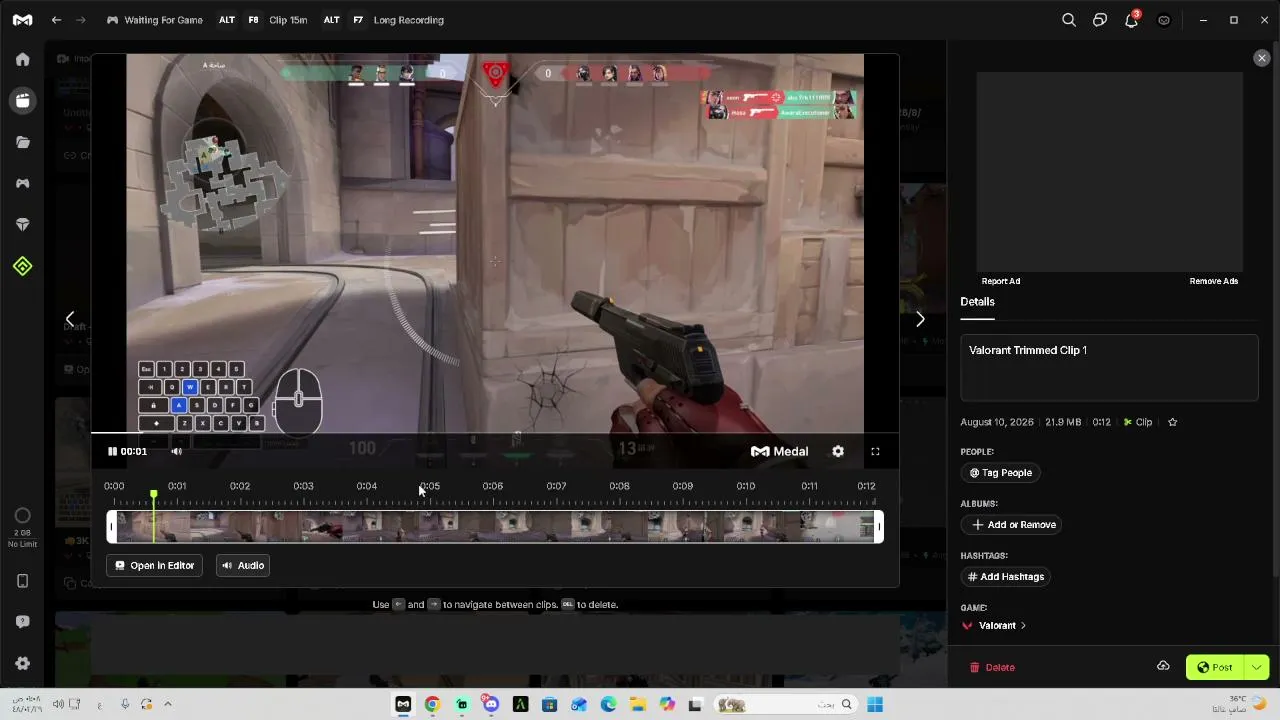Enter fullscreen video mode
This screenshot has width=1280, height=720.
tap(875, 451)
